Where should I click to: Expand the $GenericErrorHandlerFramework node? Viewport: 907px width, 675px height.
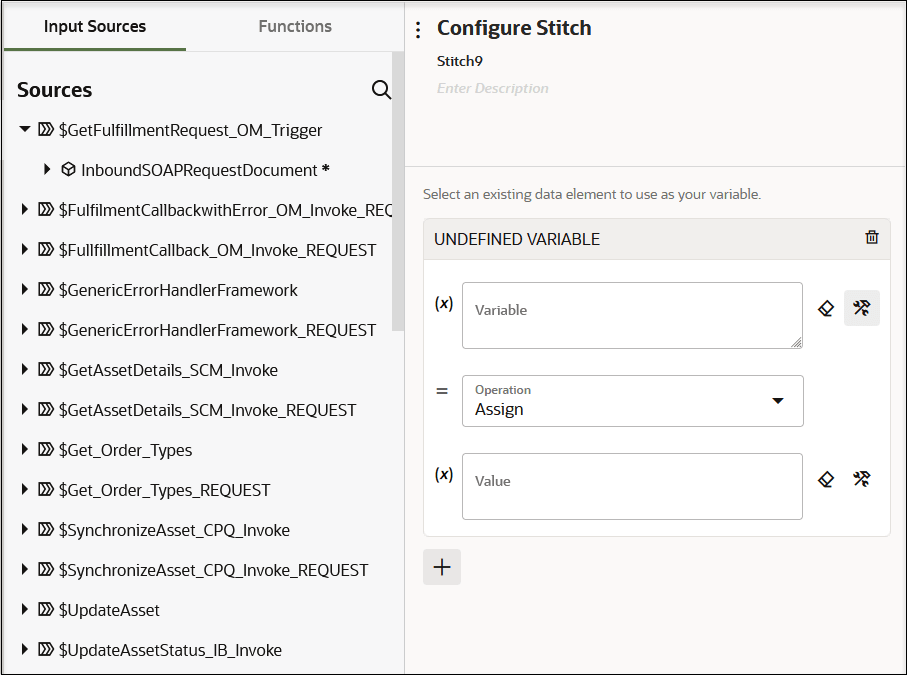tap(25, 290)
